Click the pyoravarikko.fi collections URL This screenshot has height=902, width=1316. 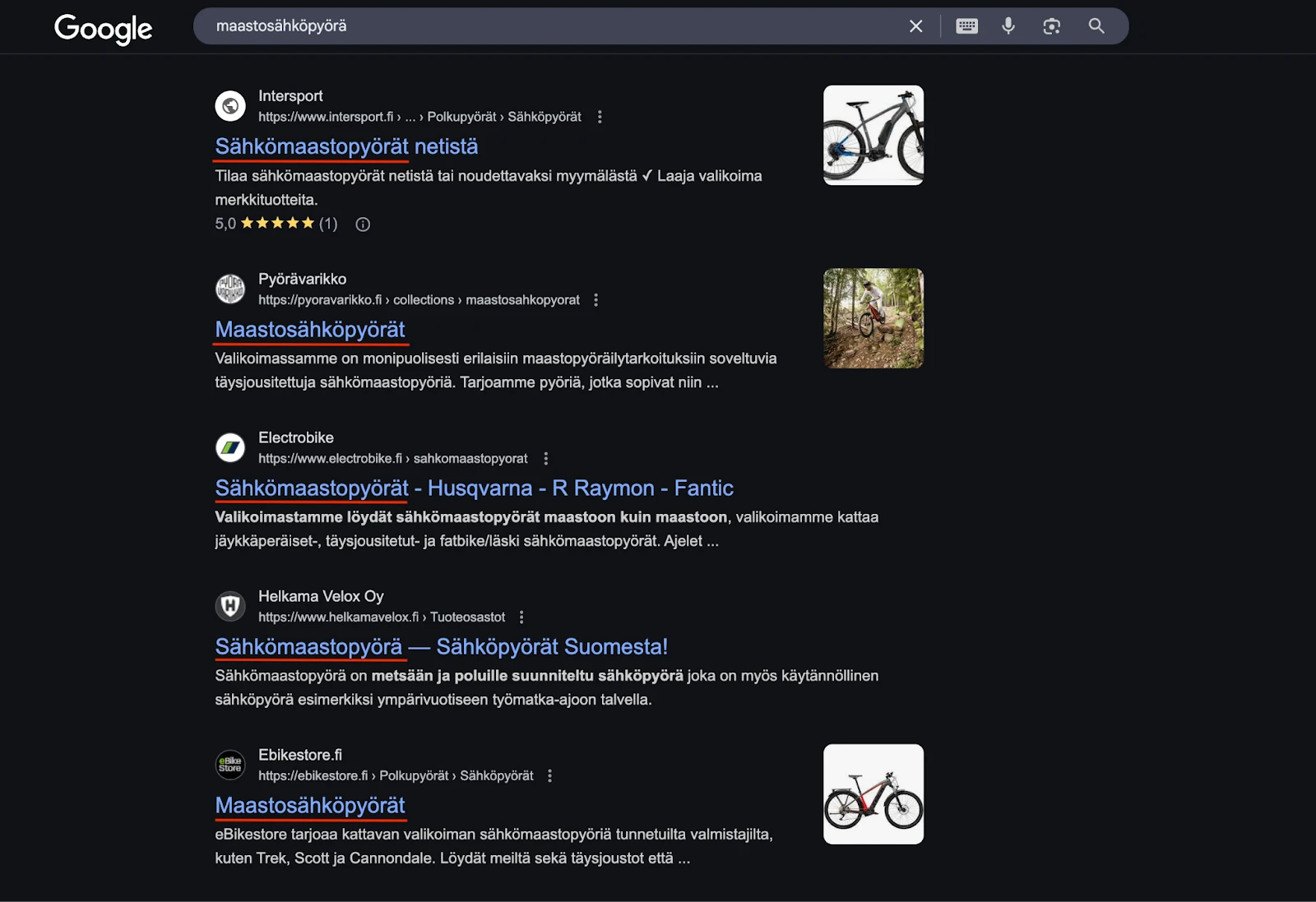[419, 300]
